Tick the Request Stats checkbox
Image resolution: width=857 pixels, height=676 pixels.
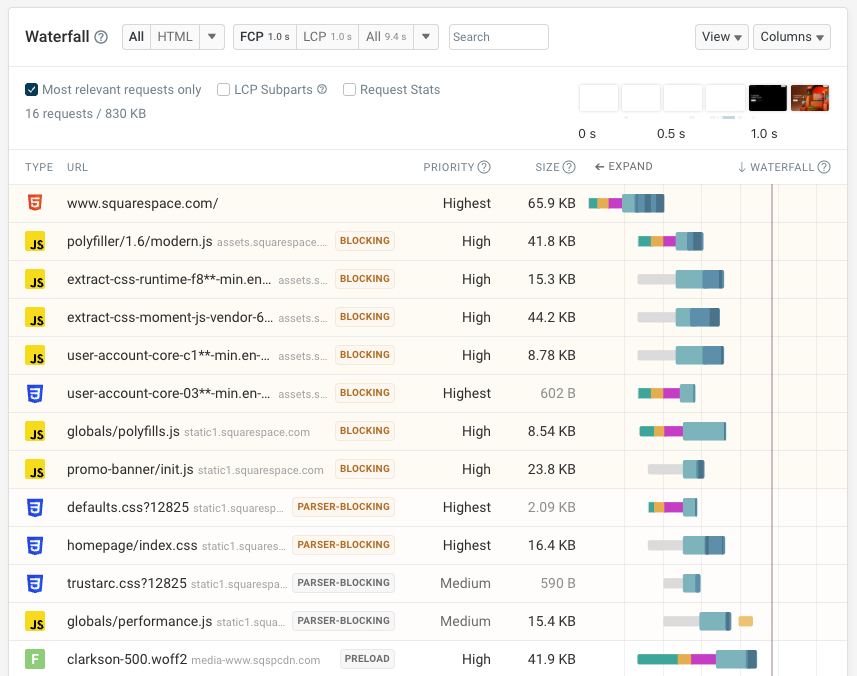point(349,90)
